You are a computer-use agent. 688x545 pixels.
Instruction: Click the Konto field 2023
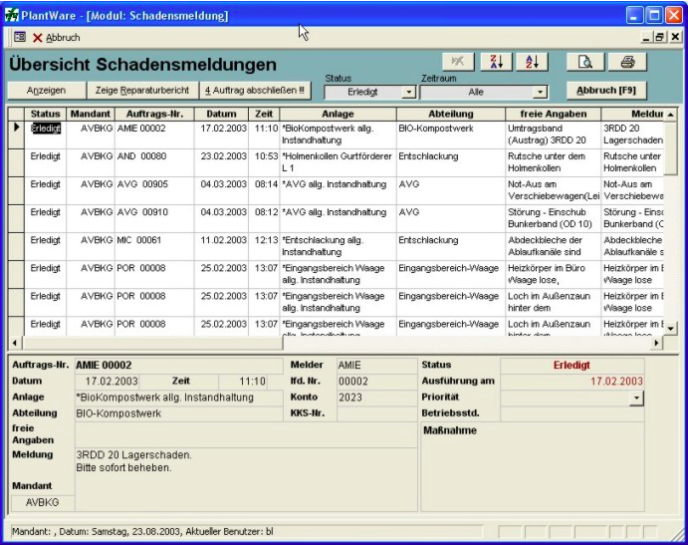pyautogui.click(x=377, y=398)
